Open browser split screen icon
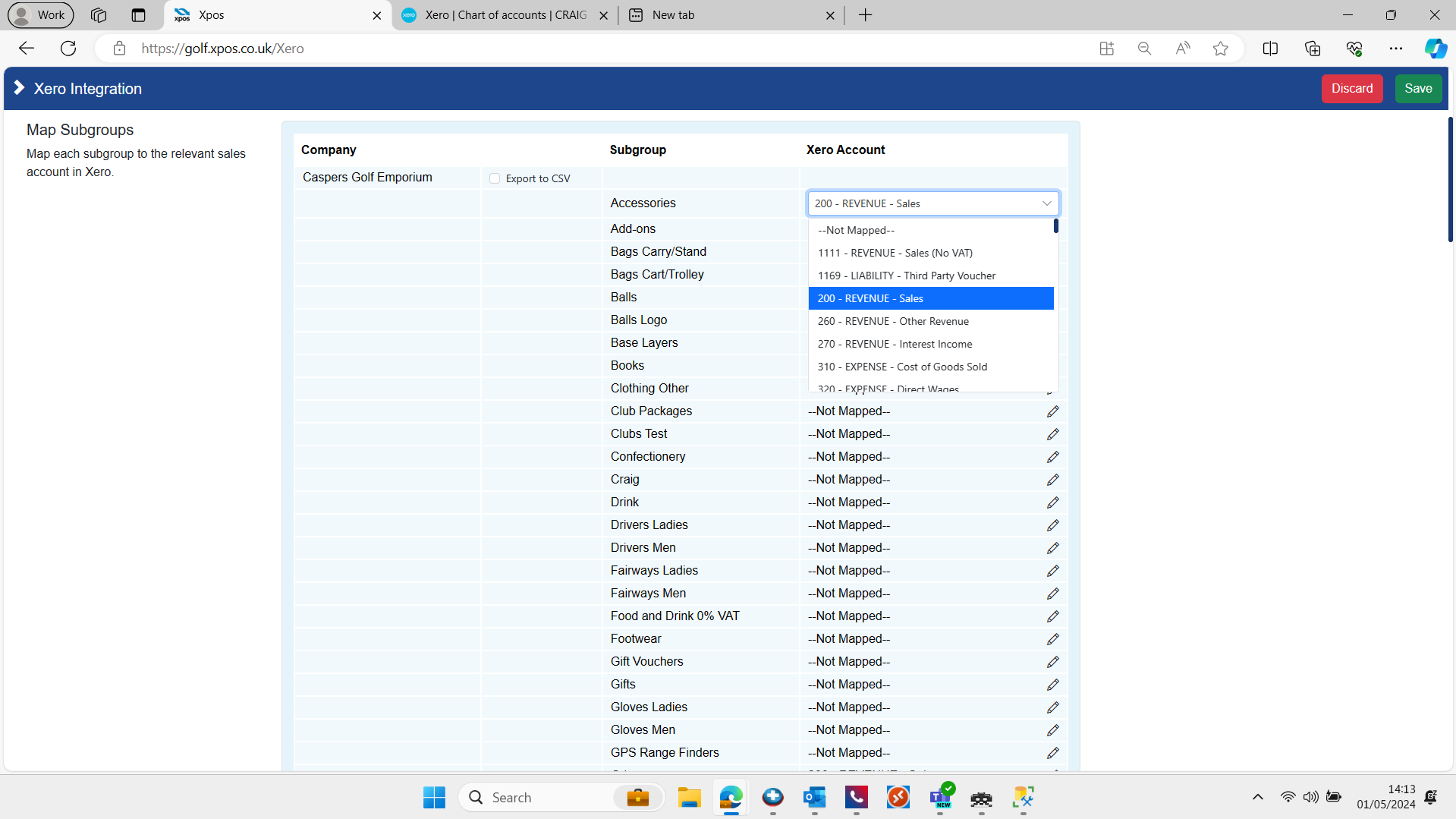Viewport: 1456px width, 819px height. click(1270, 49)
